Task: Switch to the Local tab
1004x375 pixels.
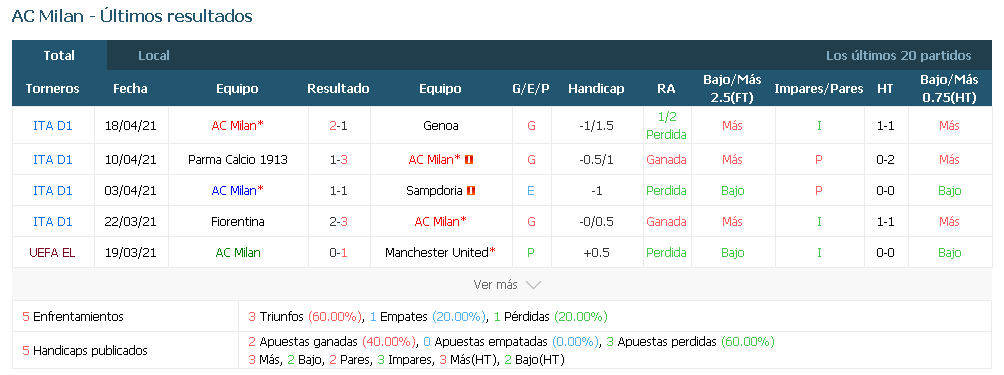Action: pos(154,56)
